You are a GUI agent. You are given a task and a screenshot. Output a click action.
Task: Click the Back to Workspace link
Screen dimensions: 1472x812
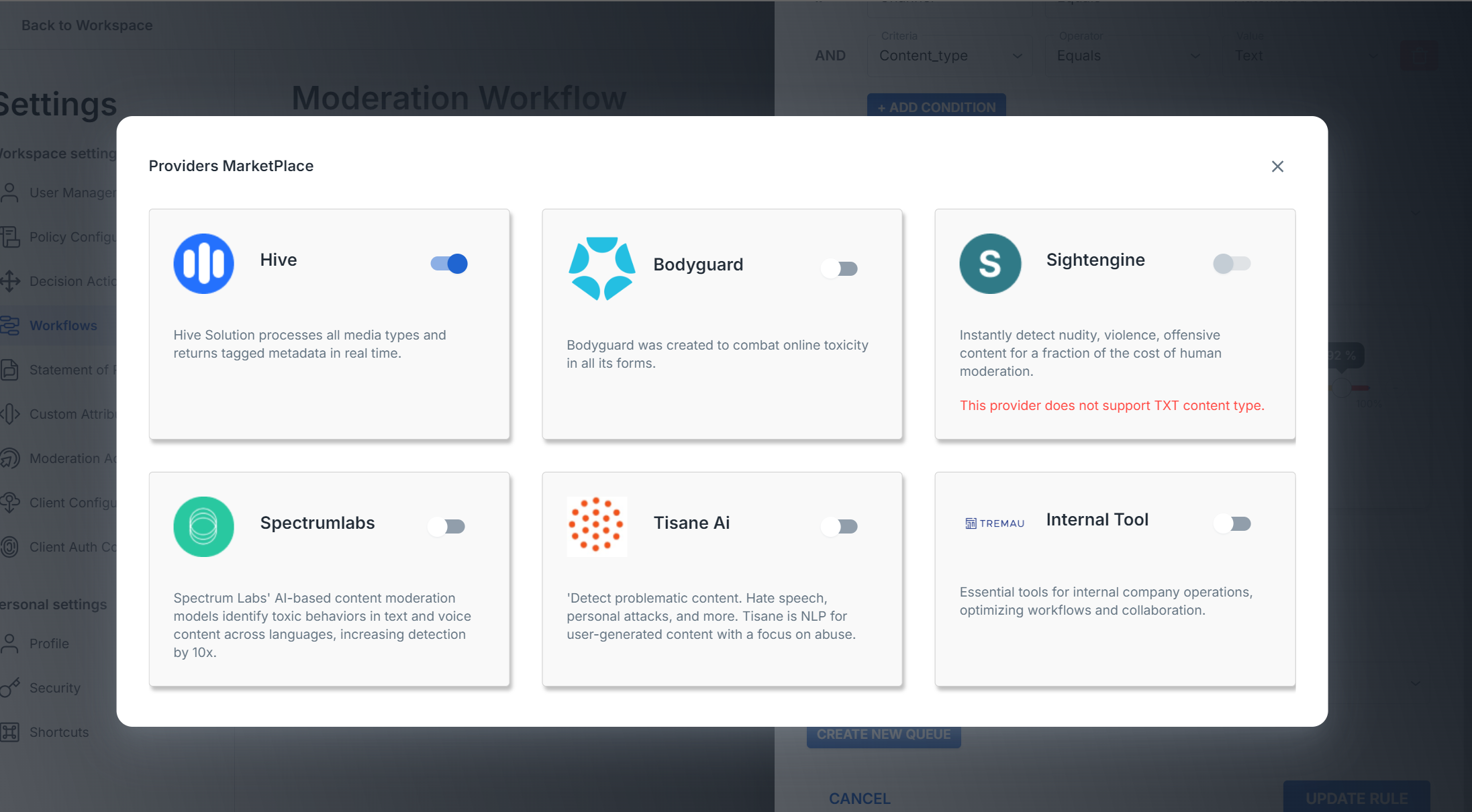coord(87,26)
